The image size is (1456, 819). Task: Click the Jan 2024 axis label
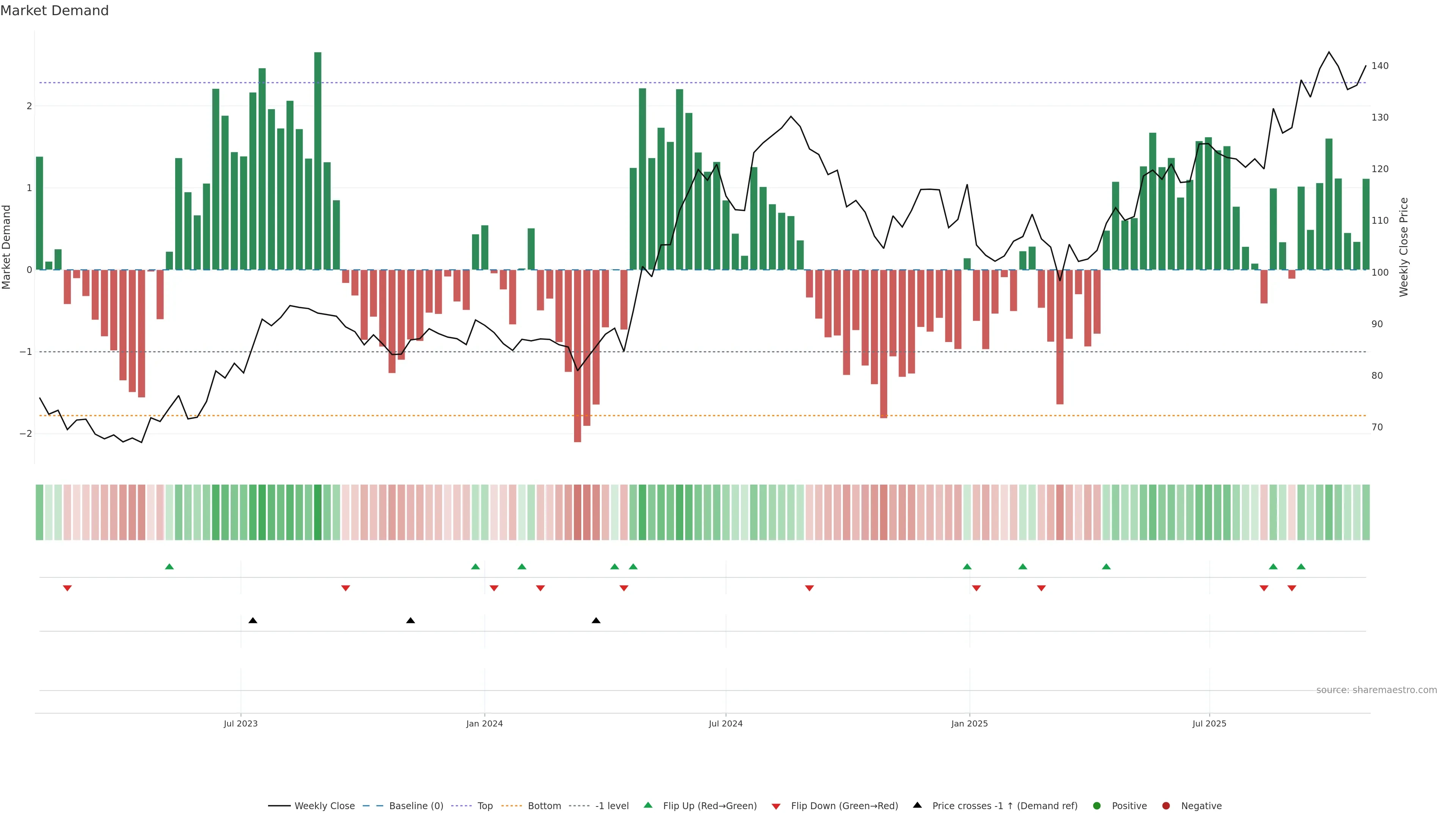pyautogui.click(x=485, y=723)
